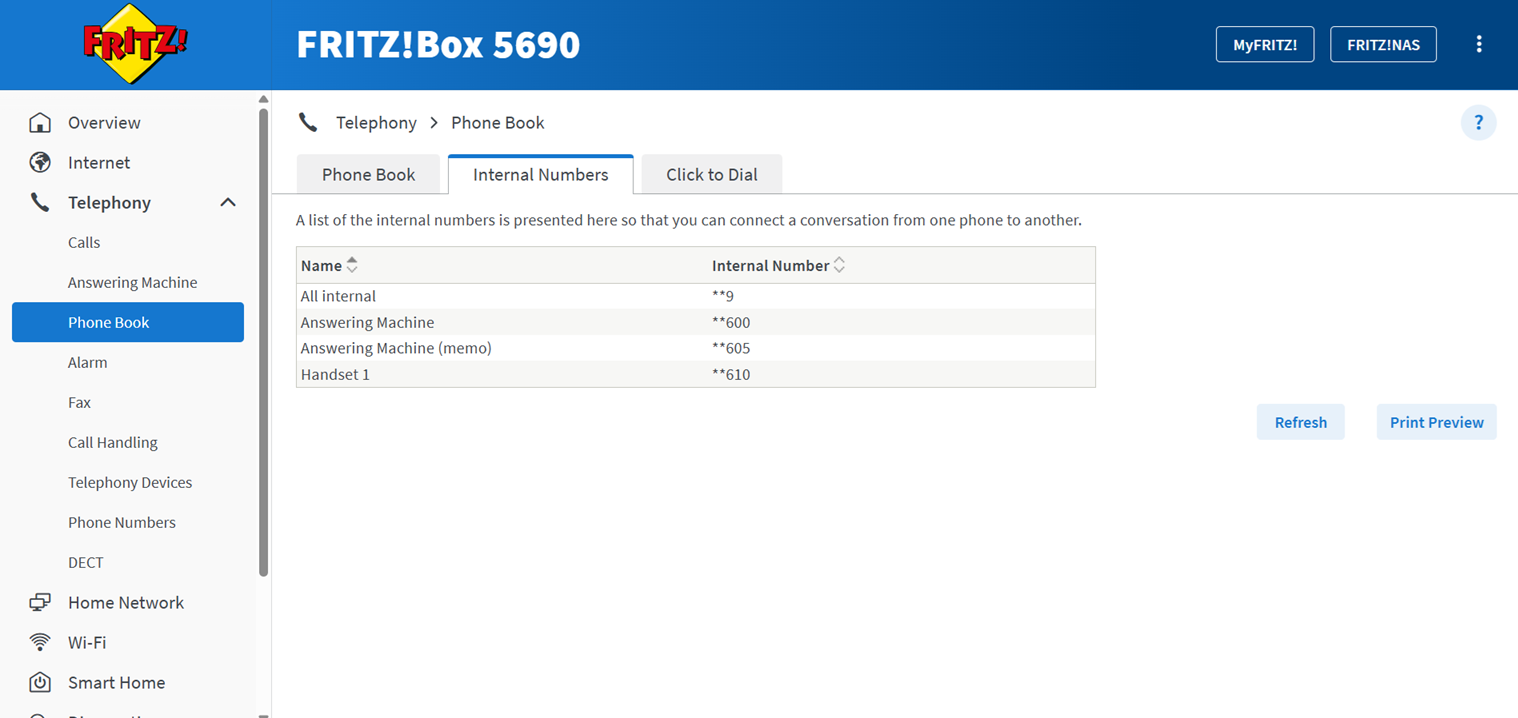This screenshot has height=718, width=1518.
Task: Click the FRITZ! logo
Action: [135, 44]
